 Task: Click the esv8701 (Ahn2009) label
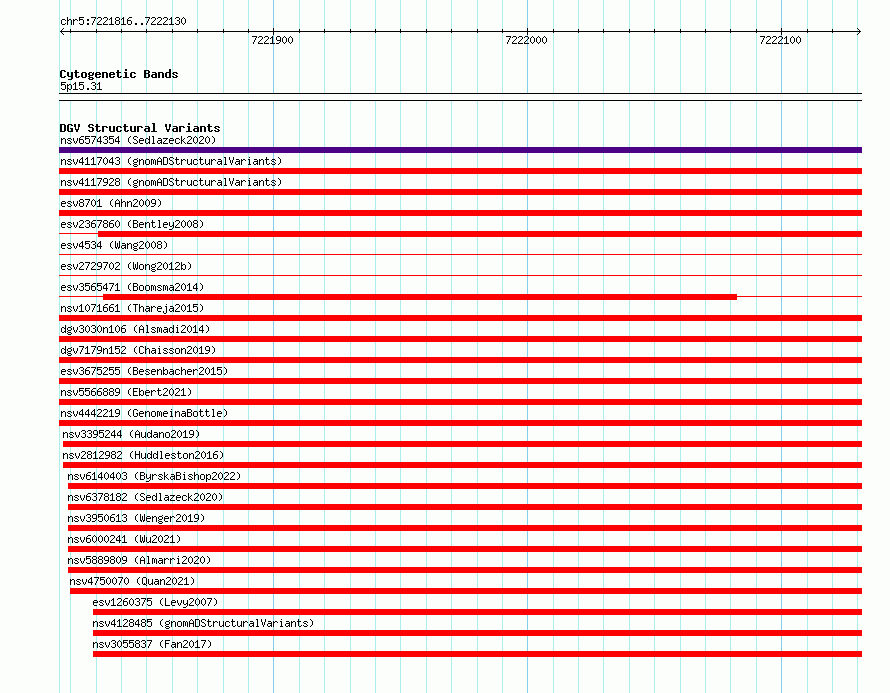pos(111,203)
